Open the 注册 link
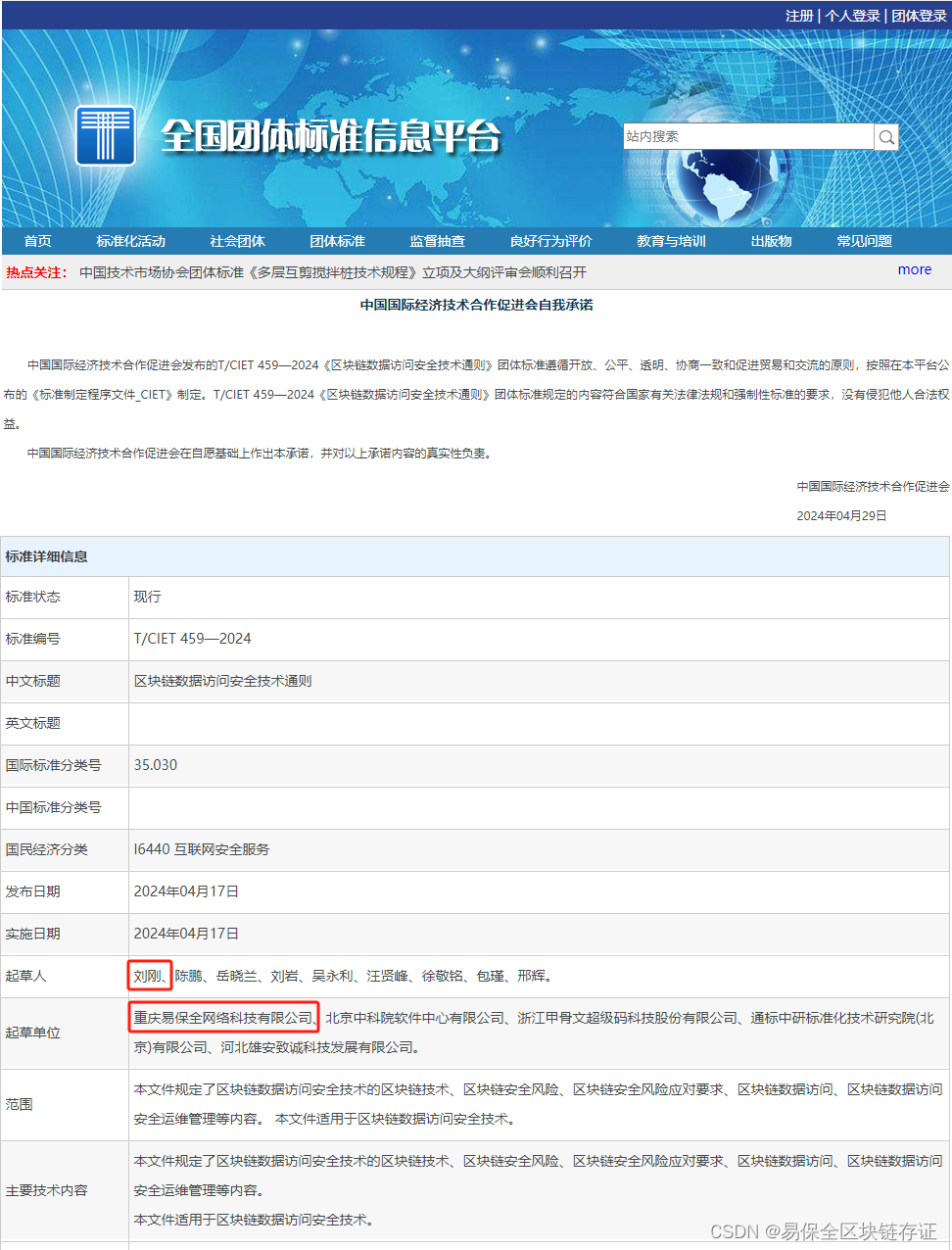 click(799, 16)
